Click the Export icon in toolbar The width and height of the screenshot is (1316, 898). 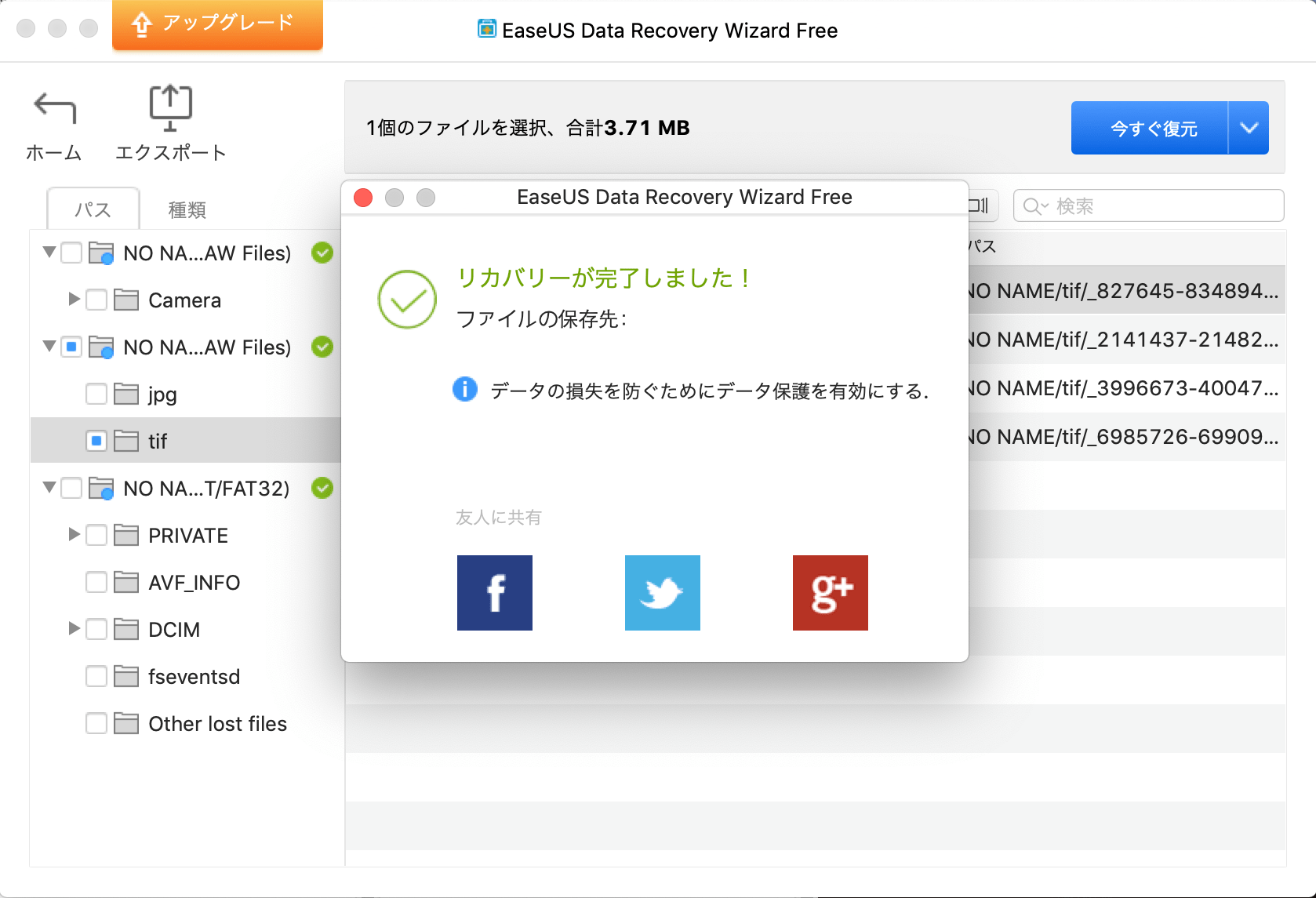[170, 108]
